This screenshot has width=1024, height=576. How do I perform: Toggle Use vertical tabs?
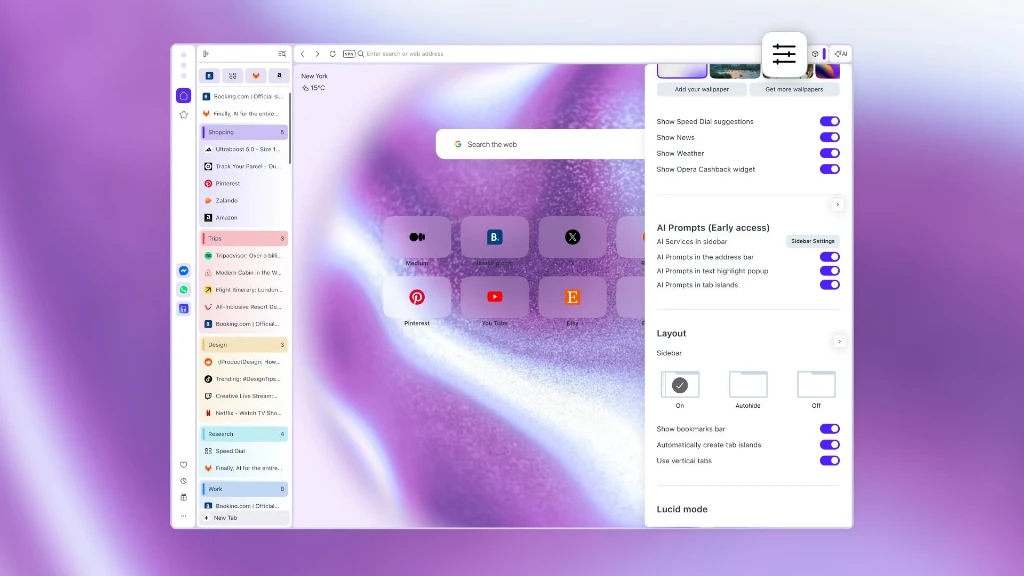click(829, 460)
